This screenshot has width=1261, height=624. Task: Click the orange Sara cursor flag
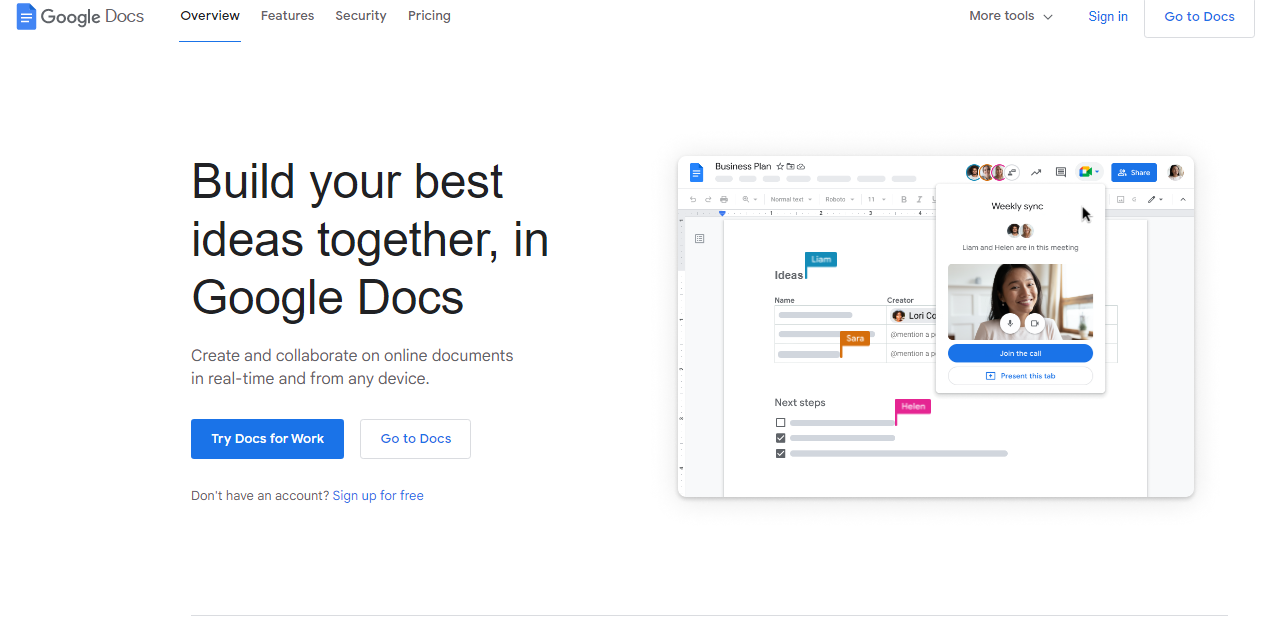tap(855, 338)
